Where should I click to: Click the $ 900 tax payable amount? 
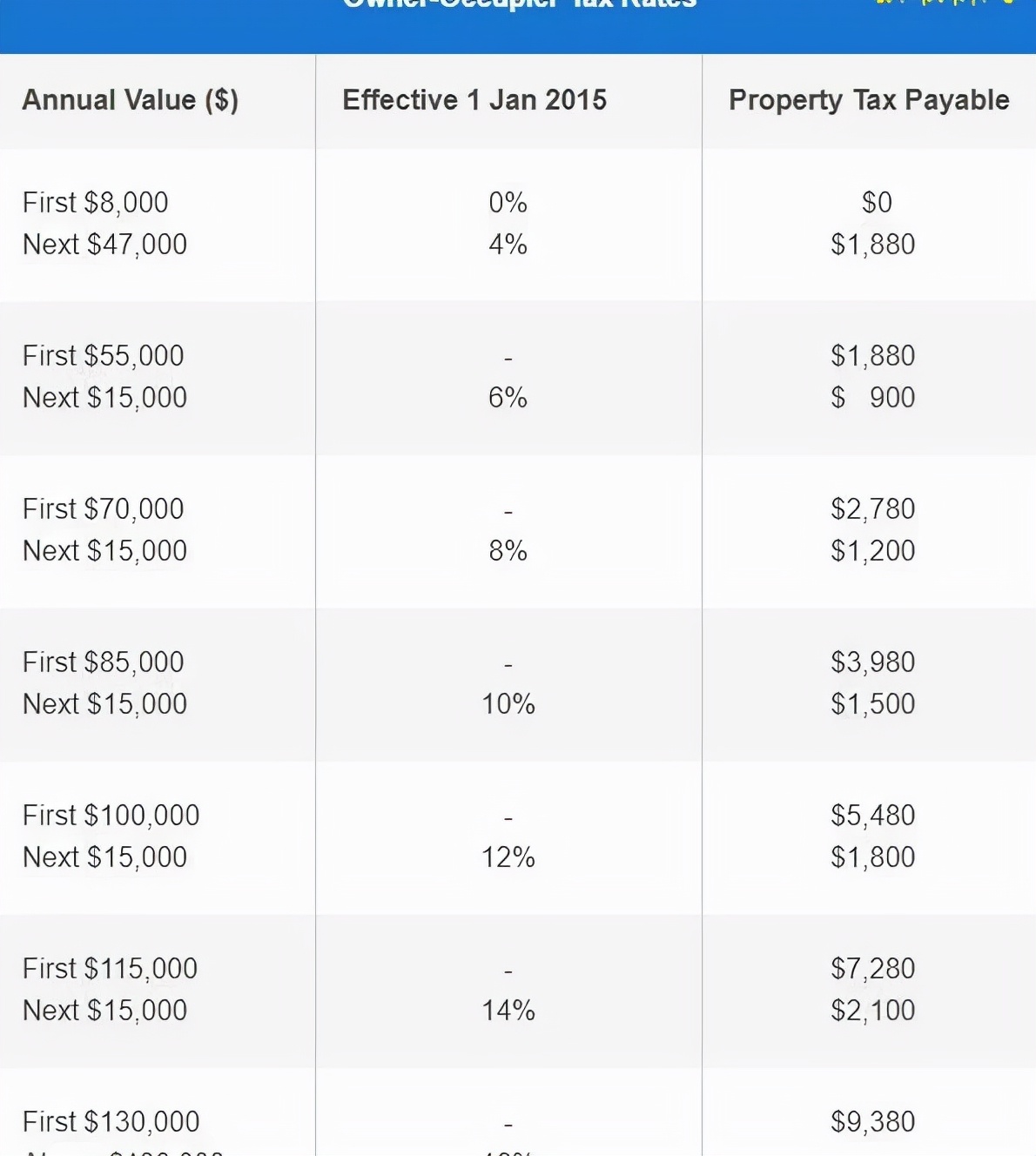[x=873, y=398]
